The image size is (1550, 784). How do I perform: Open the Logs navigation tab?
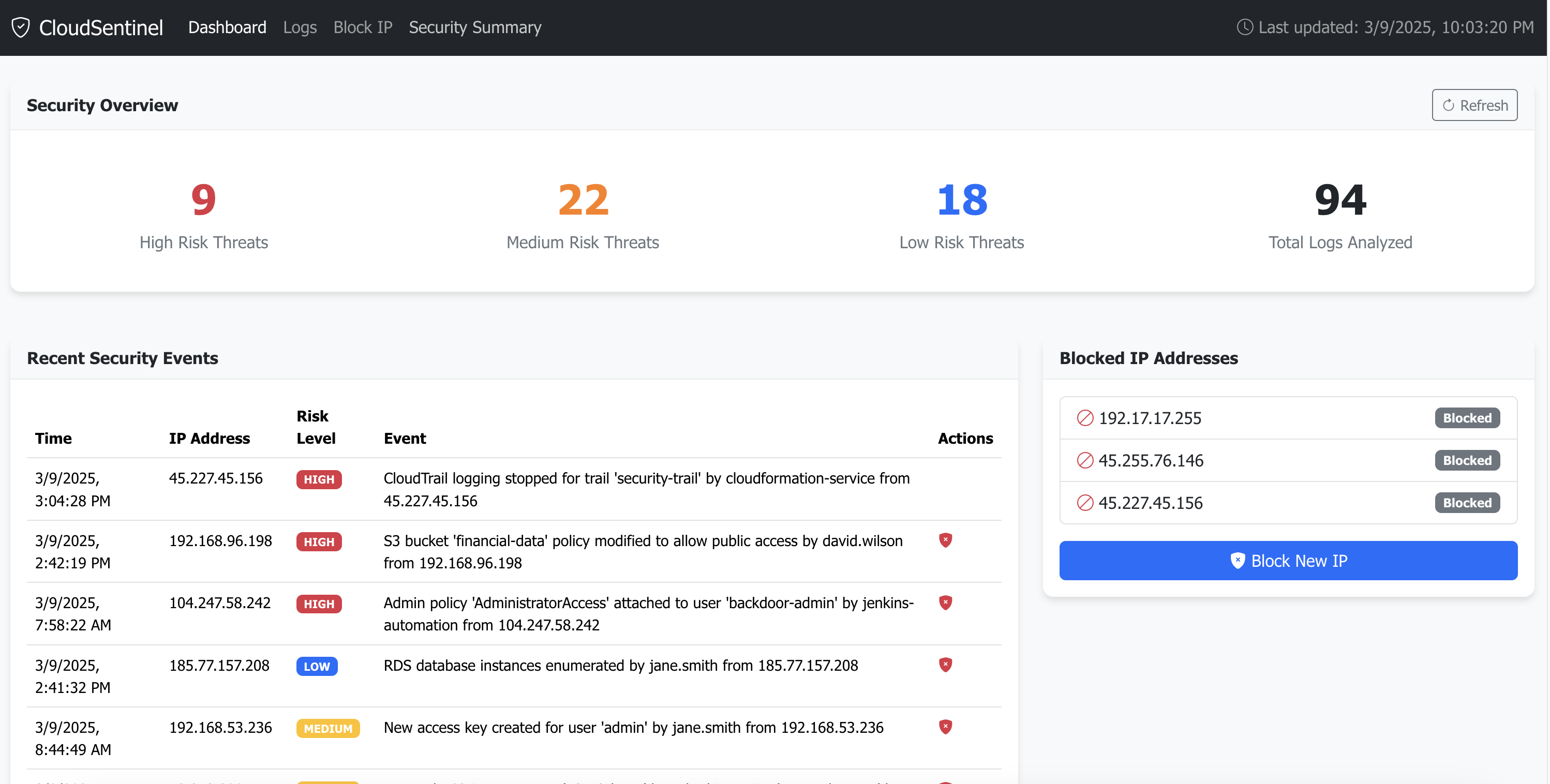pos(300,27)
